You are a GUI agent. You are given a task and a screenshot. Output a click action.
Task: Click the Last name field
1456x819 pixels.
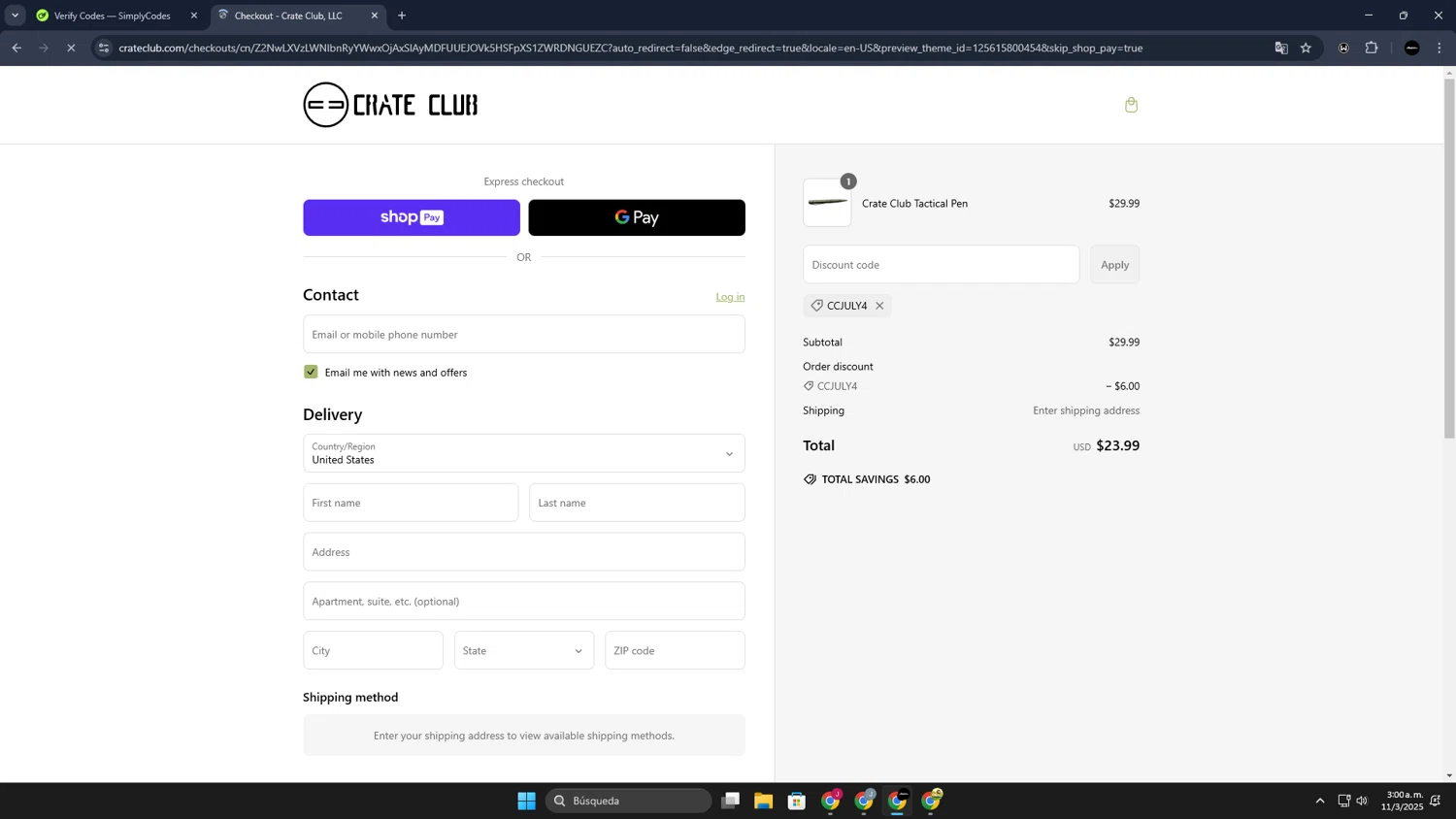pos(637,503)
